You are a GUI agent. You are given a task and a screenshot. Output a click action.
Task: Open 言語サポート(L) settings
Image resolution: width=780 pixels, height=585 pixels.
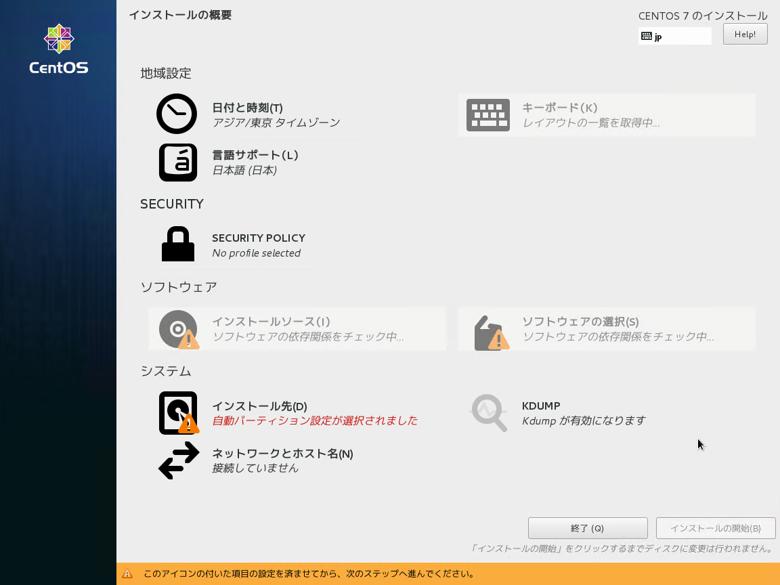(x=255, y=155)
